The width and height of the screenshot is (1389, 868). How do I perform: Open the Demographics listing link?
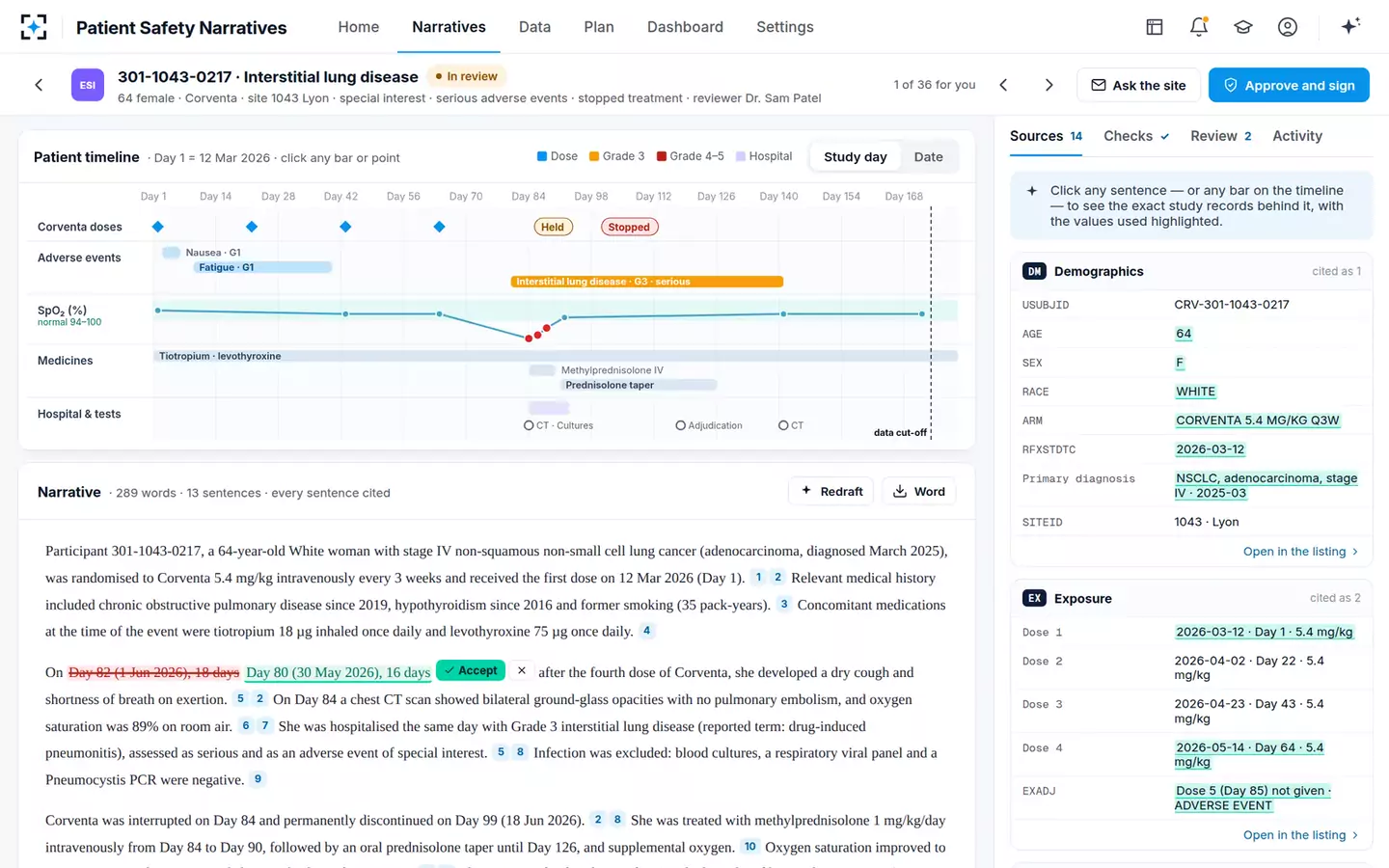1300,552
